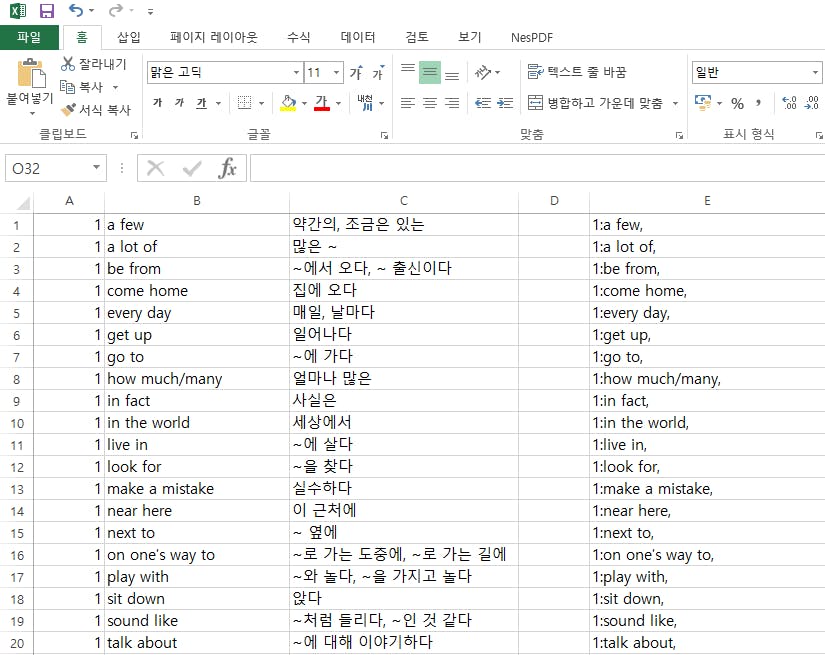This screenshot has width=825, height=655.
Task: Switch to the 데이터 (Data) tab
Action: [358, 37]
